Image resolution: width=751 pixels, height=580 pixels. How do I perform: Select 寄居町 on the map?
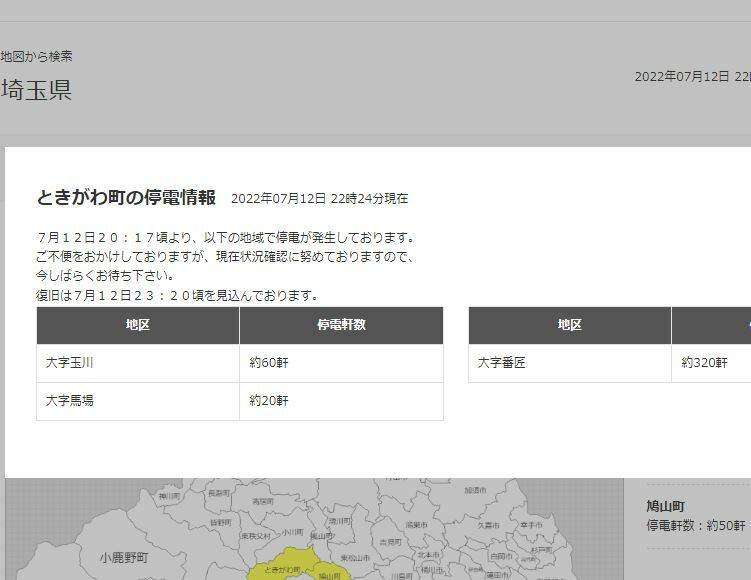262,501
